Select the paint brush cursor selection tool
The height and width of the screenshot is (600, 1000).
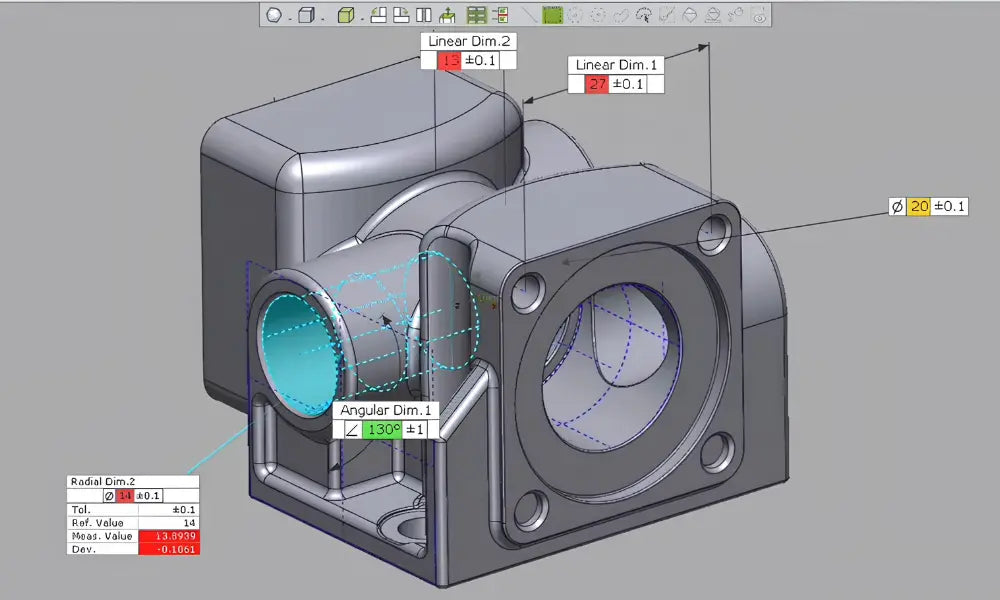[x=643, y=15]
